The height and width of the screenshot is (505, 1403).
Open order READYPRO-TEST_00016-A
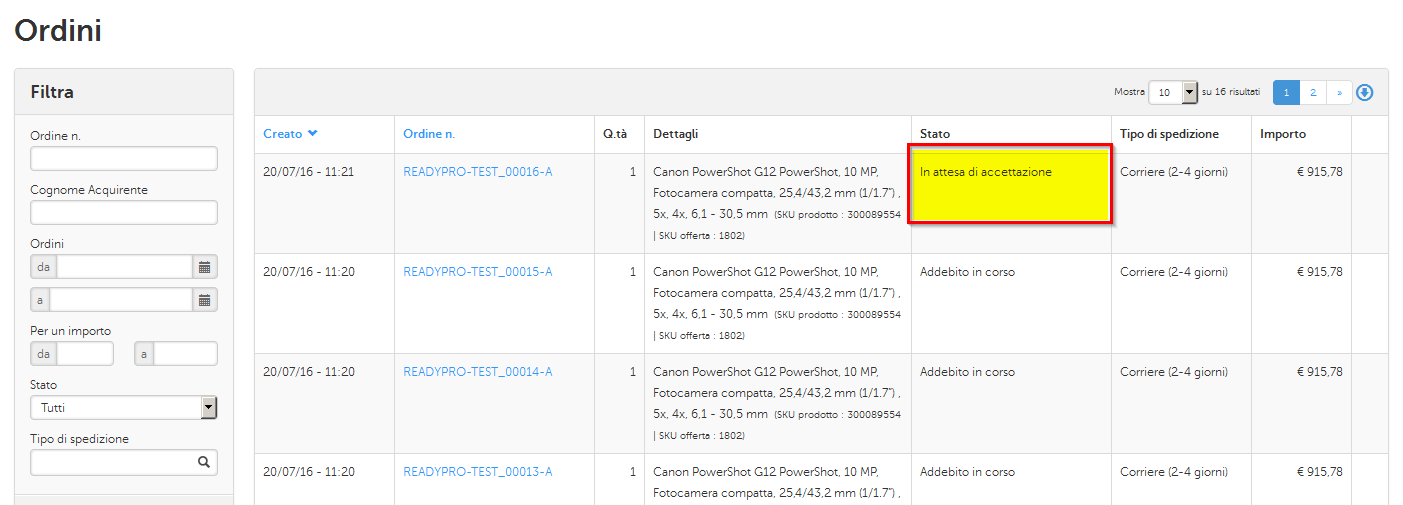[477, 172]
